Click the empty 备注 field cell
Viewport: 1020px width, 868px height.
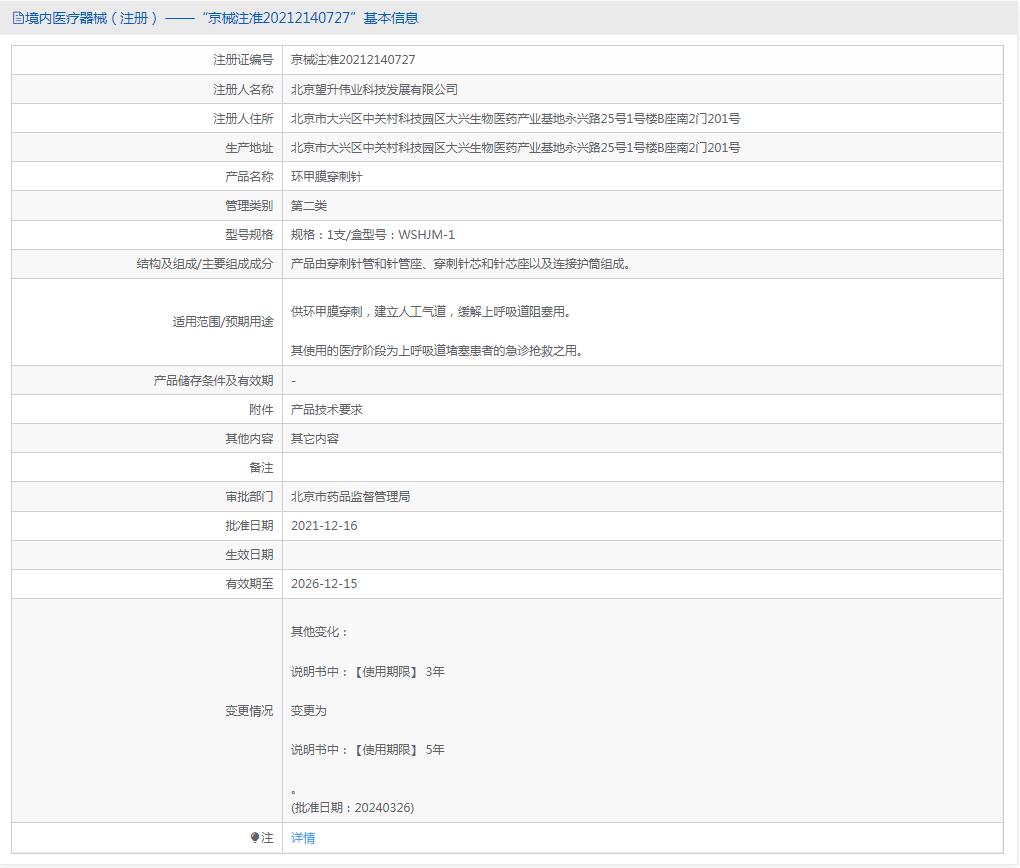(642, 468)
